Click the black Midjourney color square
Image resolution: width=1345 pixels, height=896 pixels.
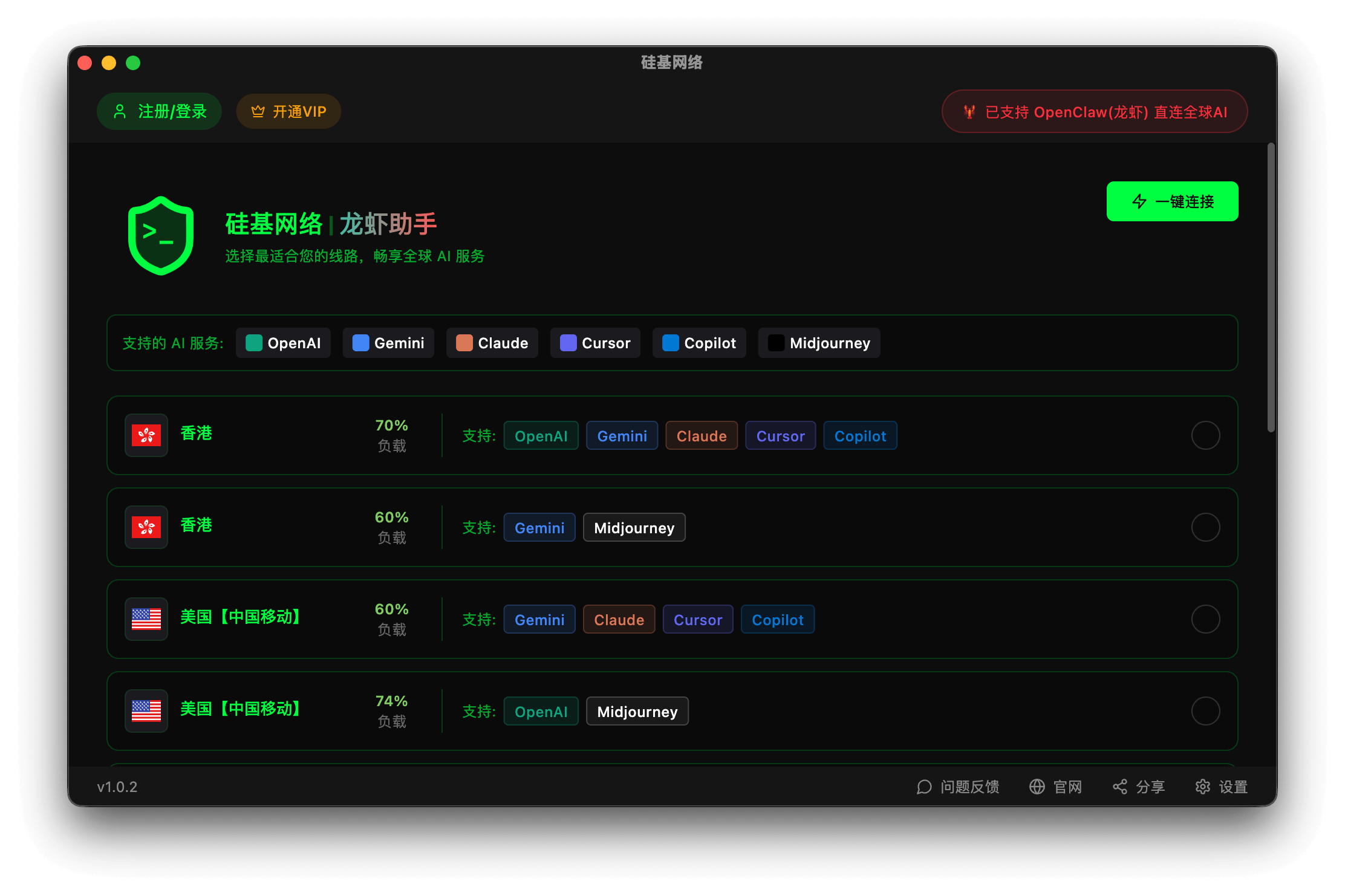[776, 343]
